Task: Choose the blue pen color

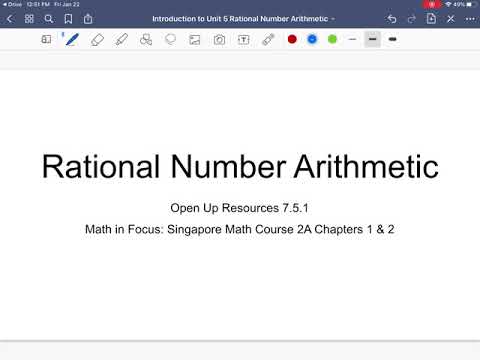Action: [x=312, y=39]
